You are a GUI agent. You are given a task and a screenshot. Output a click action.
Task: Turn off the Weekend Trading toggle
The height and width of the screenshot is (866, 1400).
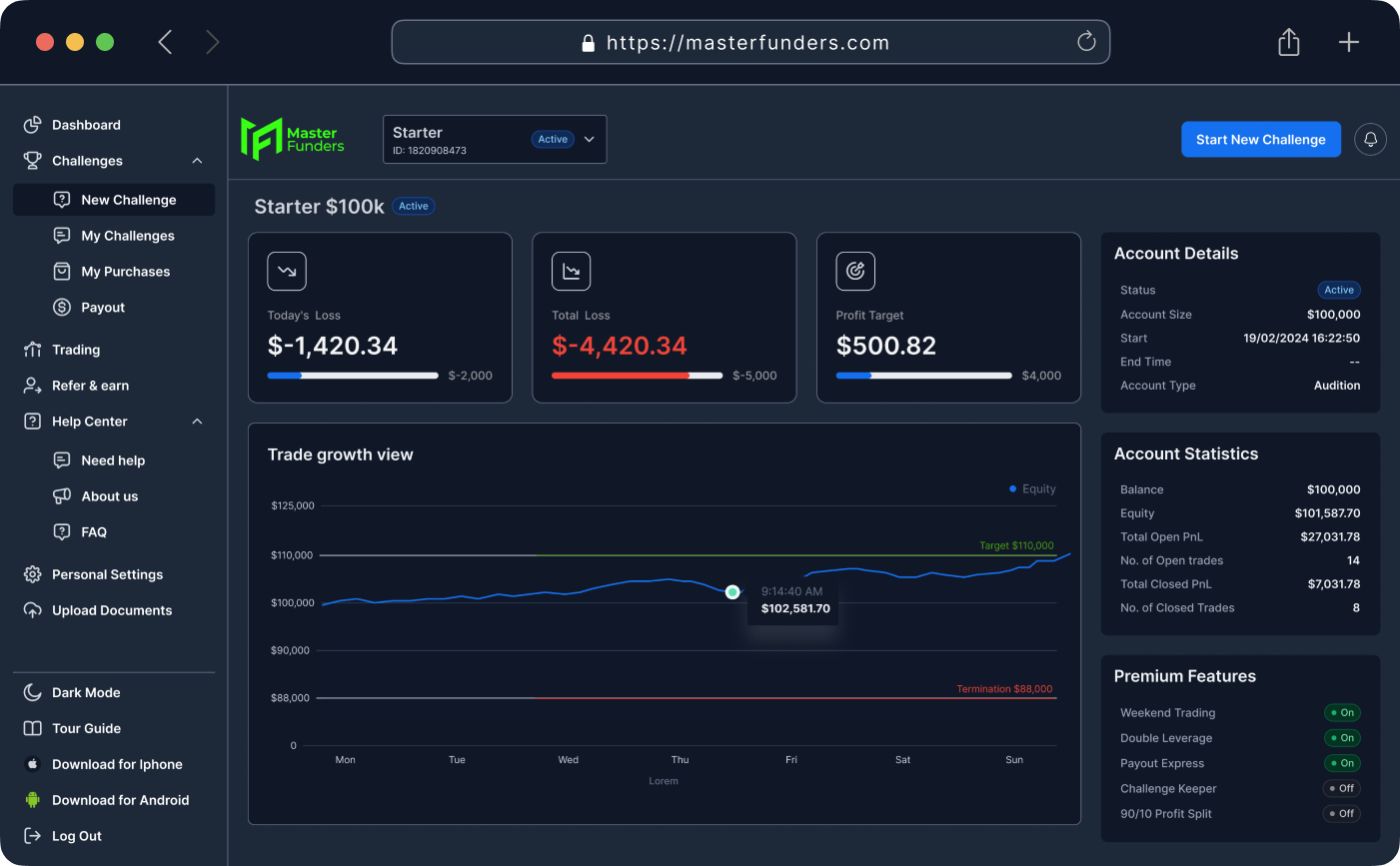[1342, 713]
